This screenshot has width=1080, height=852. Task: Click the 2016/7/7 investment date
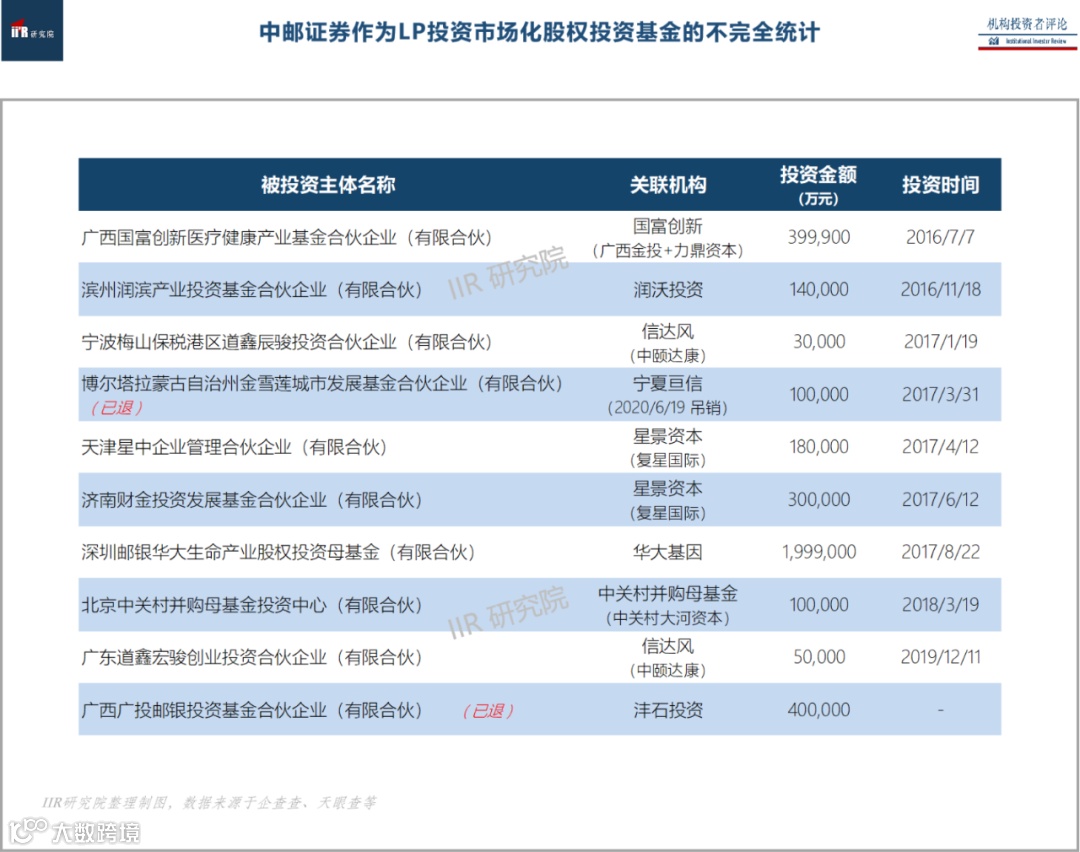pos(940,238)
